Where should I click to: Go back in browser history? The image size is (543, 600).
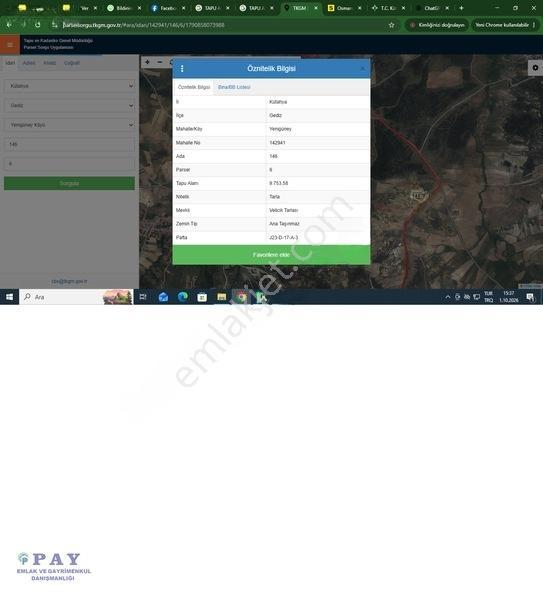click(9, 25)
